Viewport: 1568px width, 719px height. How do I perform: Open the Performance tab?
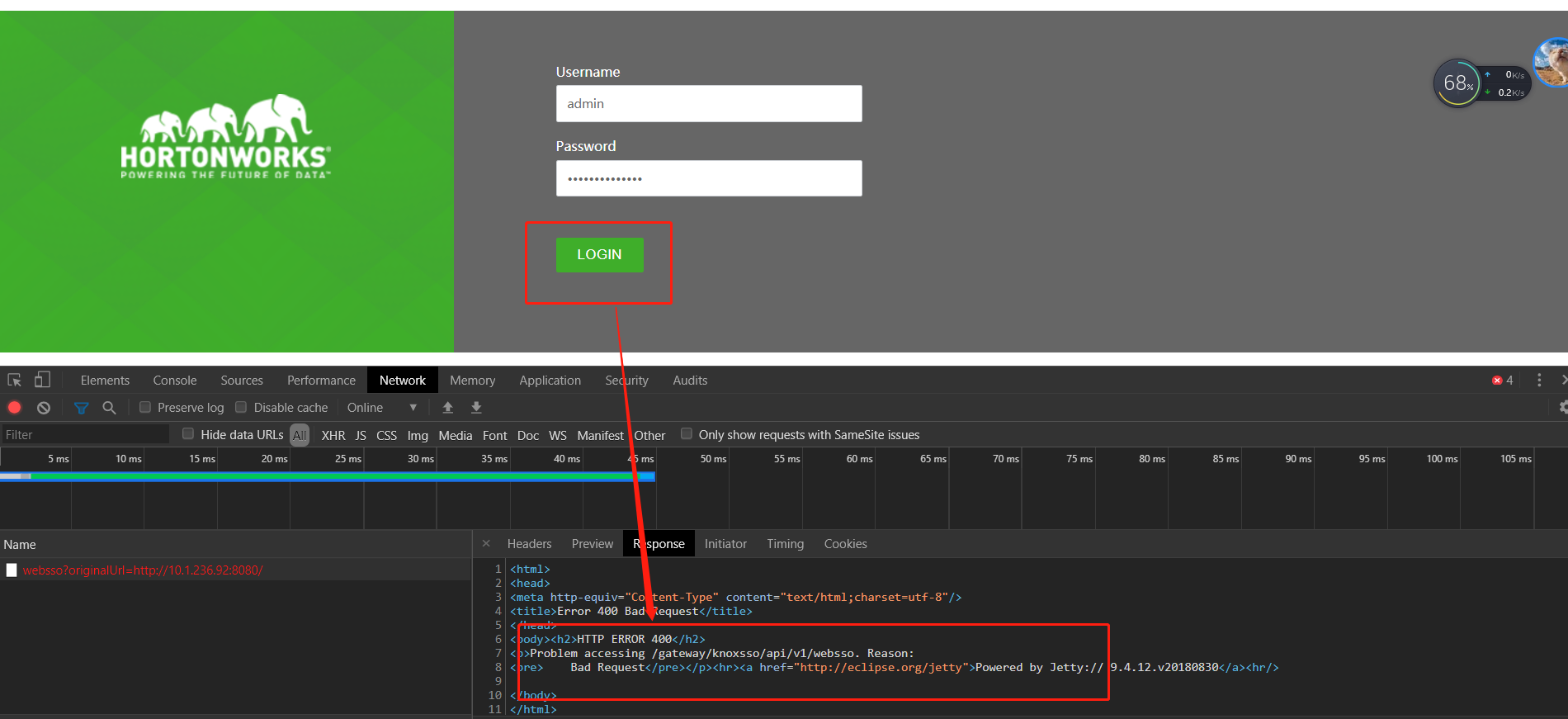321,380
